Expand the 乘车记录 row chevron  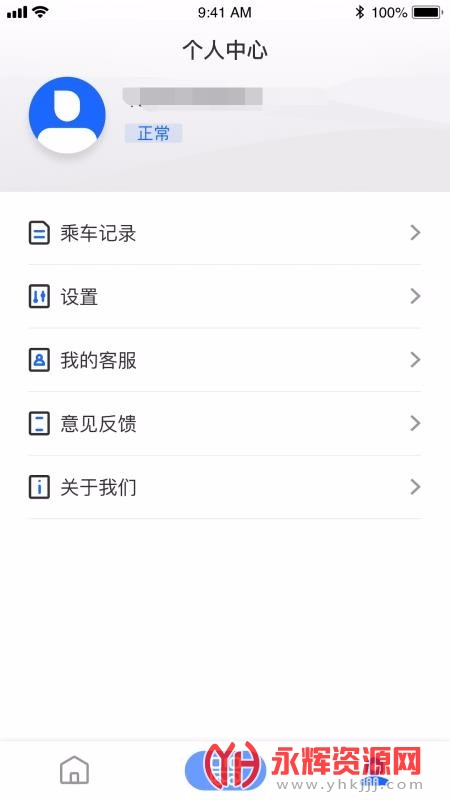(415, 233)
